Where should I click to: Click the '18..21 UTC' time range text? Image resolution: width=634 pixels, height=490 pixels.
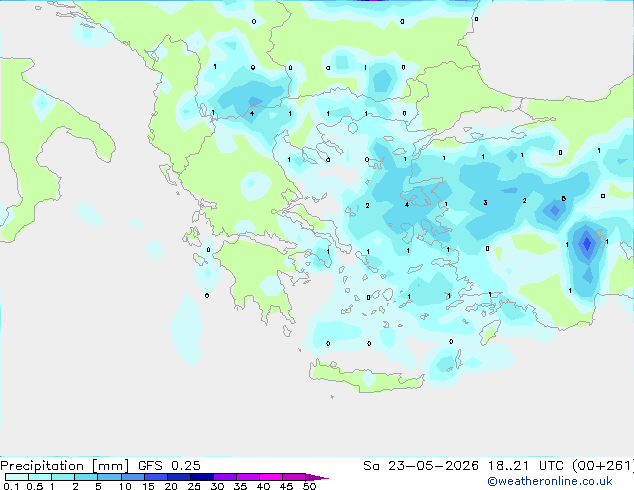525,466
